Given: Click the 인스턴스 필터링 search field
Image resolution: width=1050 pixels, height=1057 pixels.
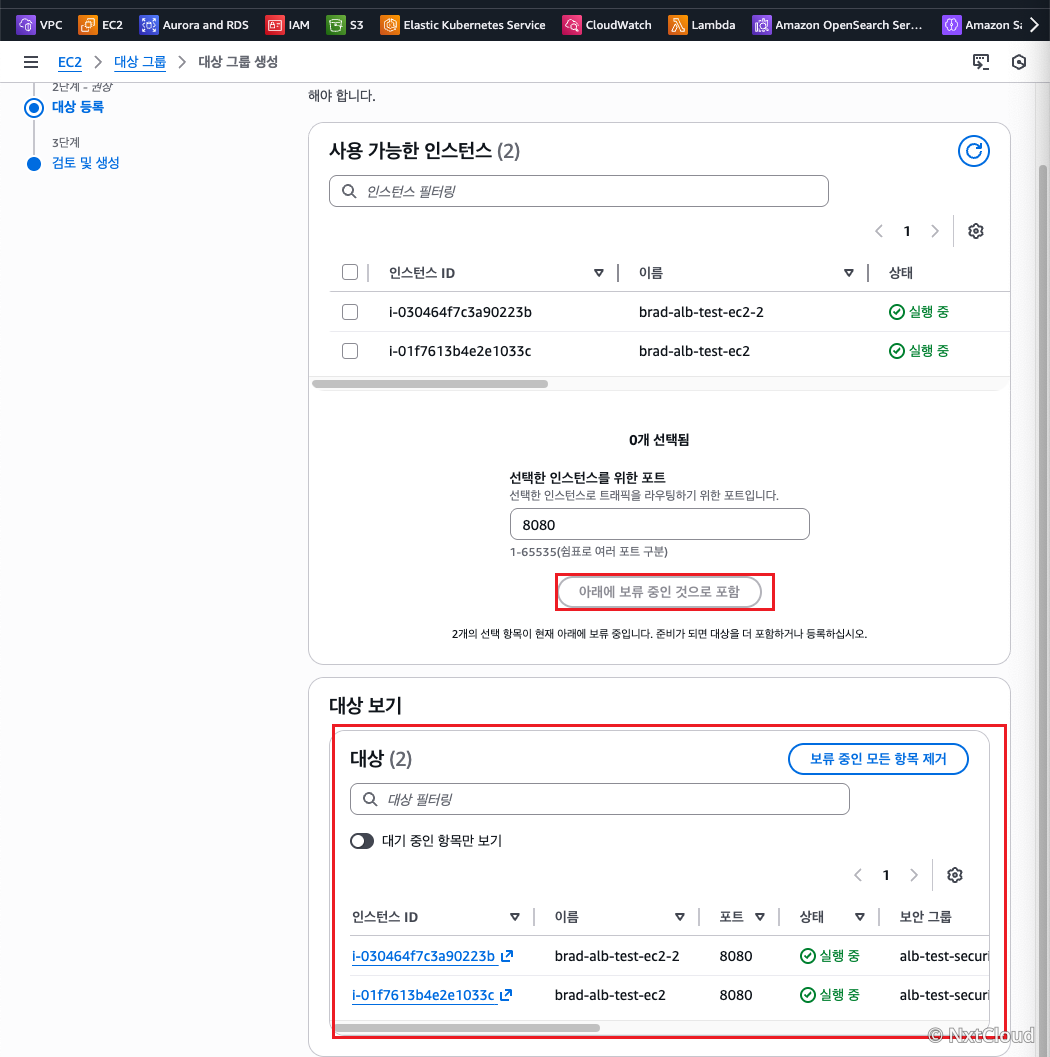Looking at the screenshot, I should pos(579,191).
